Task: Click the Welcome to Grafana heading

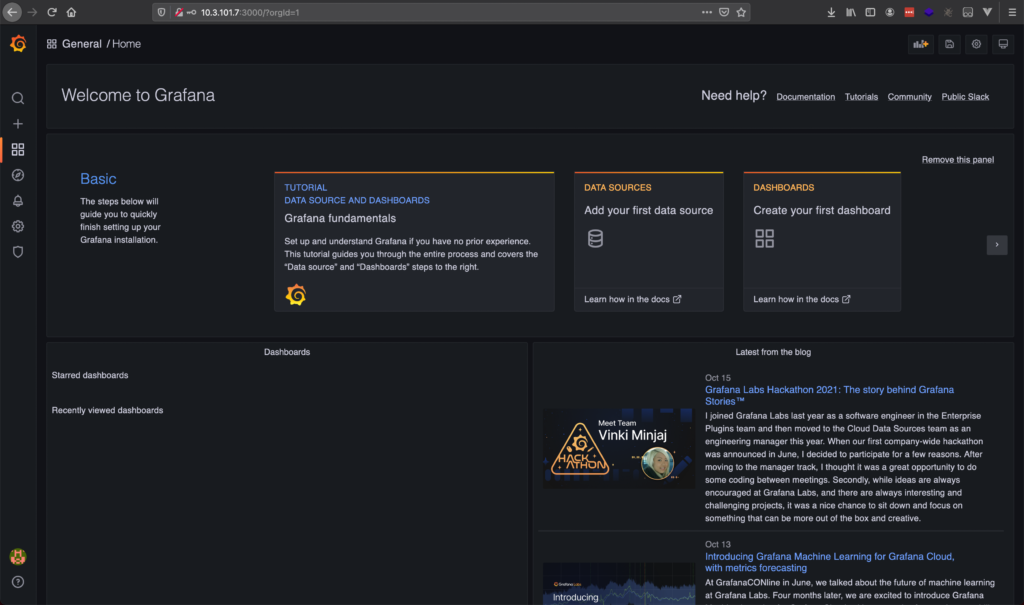Action: click(138, 95)
